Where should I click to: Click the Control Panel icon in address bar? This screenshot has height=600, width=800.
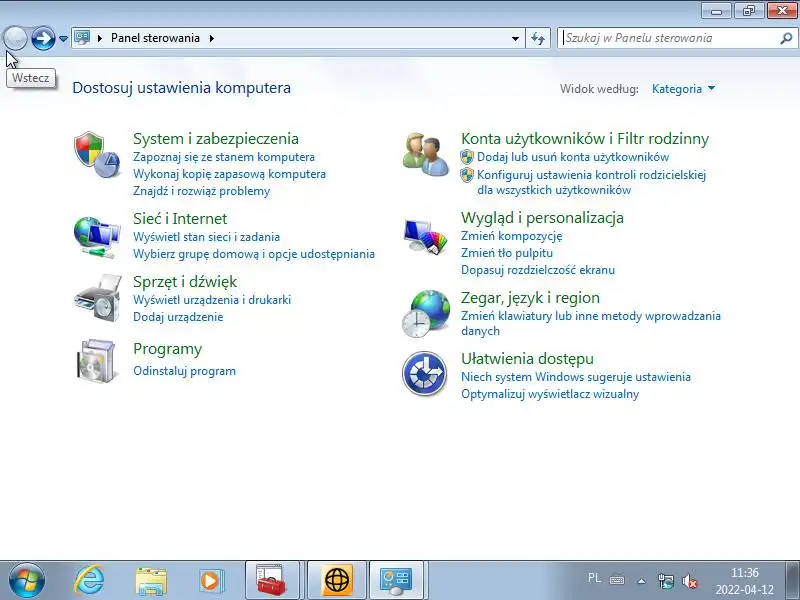(82, 38)
